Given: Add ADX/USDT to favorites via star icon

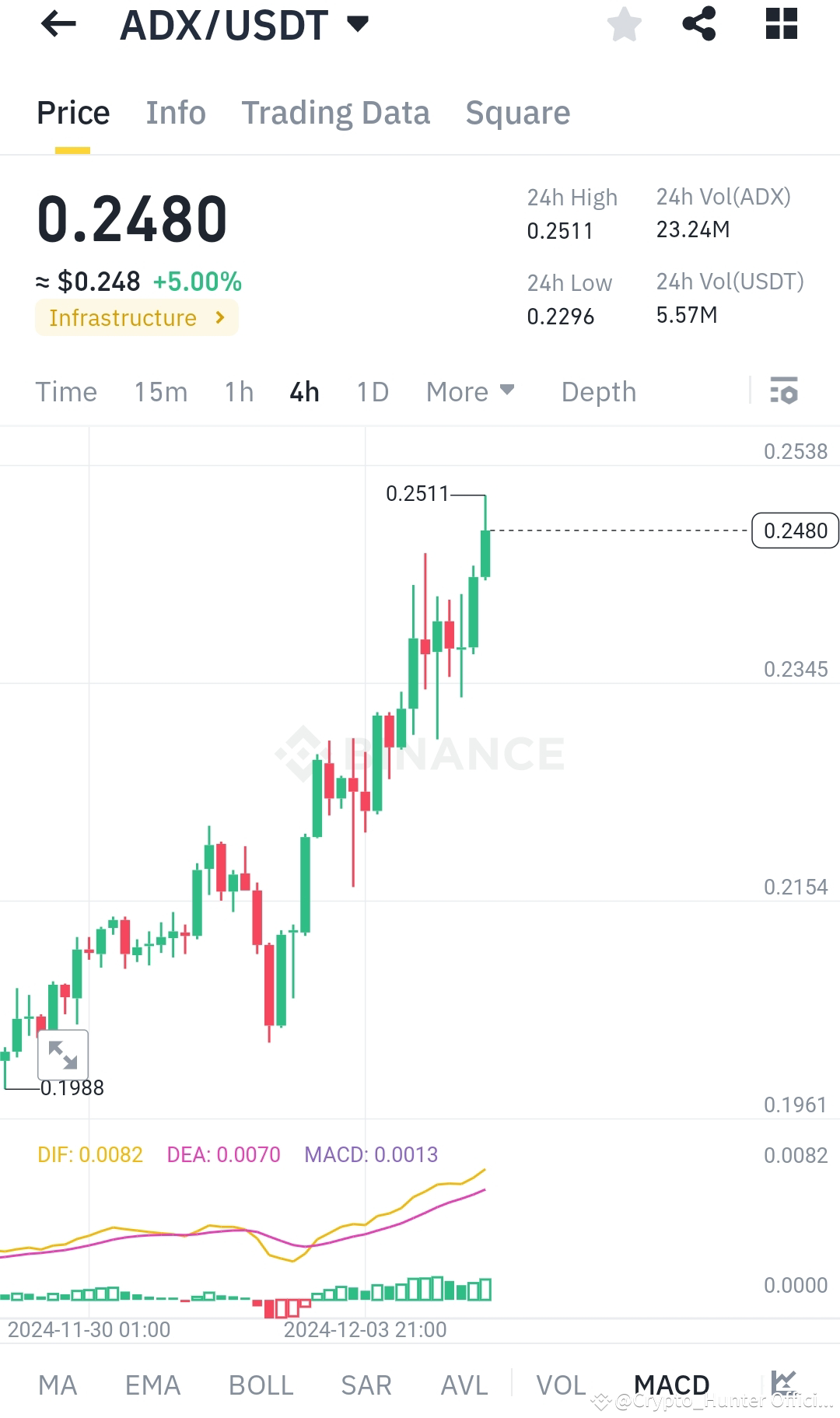Looking at the screenshot, I should [625, 25].
